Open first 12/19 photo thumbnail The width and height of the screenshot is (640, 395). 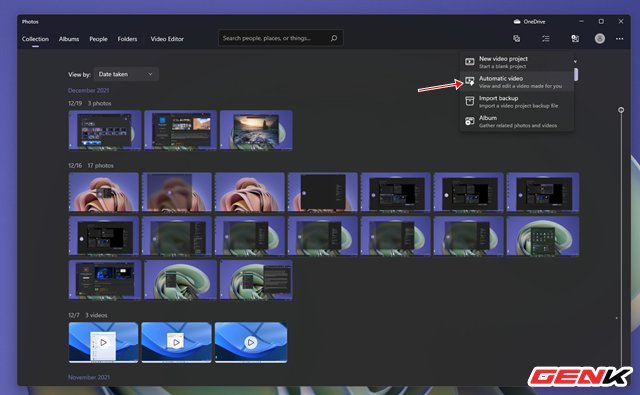coord(105,130)
